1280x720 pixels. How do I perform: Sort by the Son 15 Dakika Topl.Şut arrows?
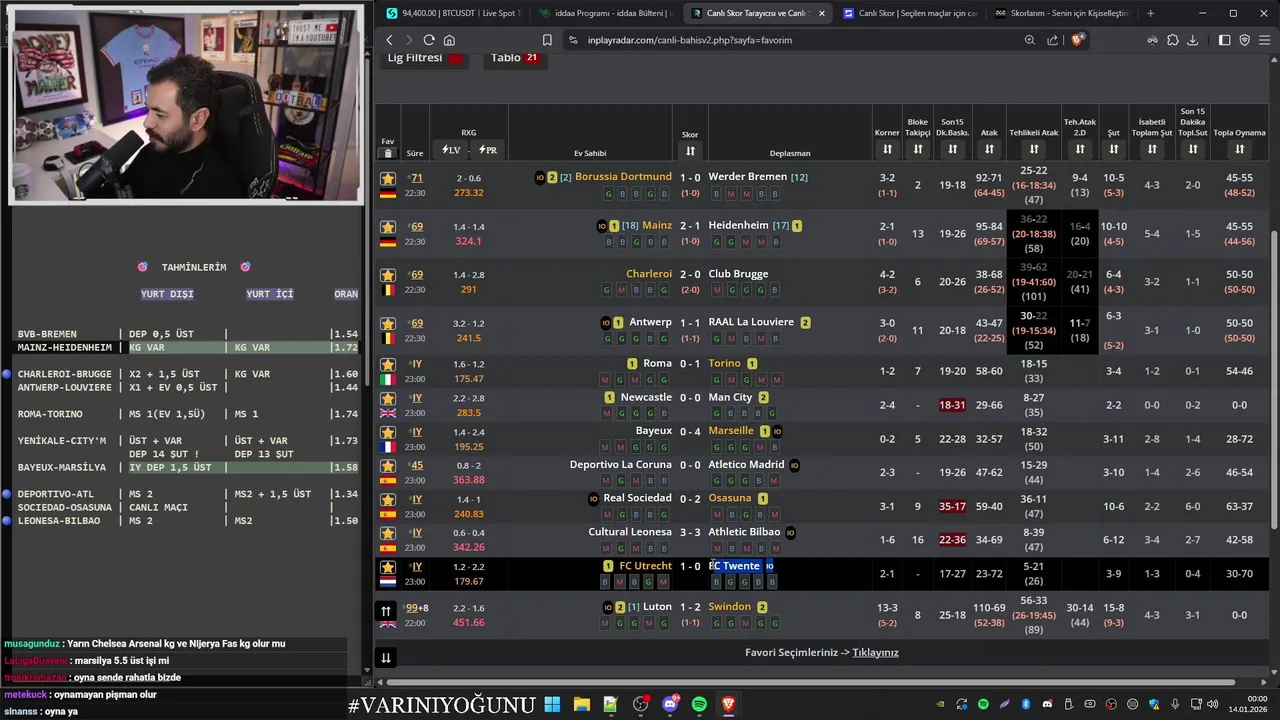click(1192, 150)
